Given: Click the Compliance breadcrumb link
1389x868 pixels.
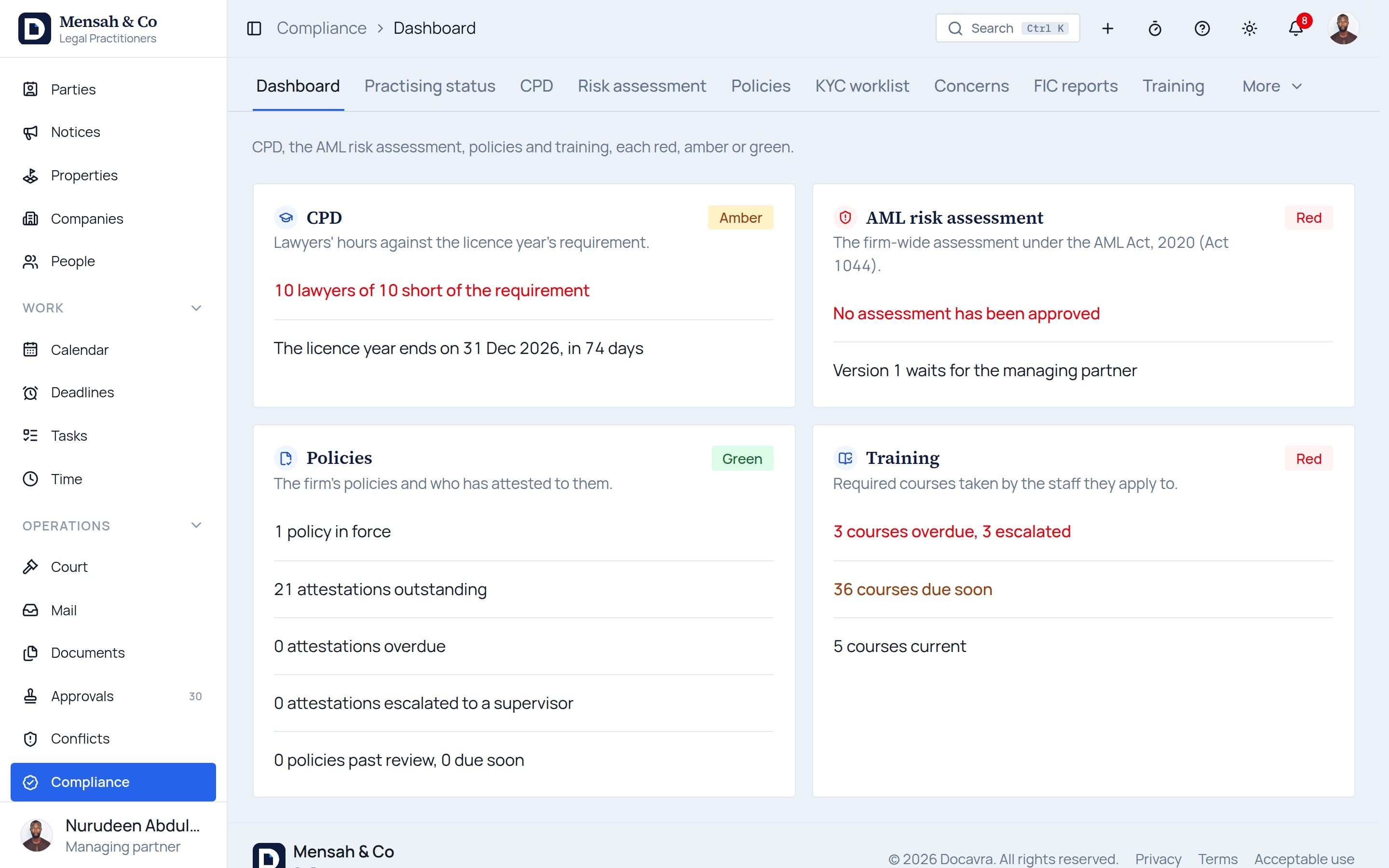Looking at the screenshot, I should (321, 28).
